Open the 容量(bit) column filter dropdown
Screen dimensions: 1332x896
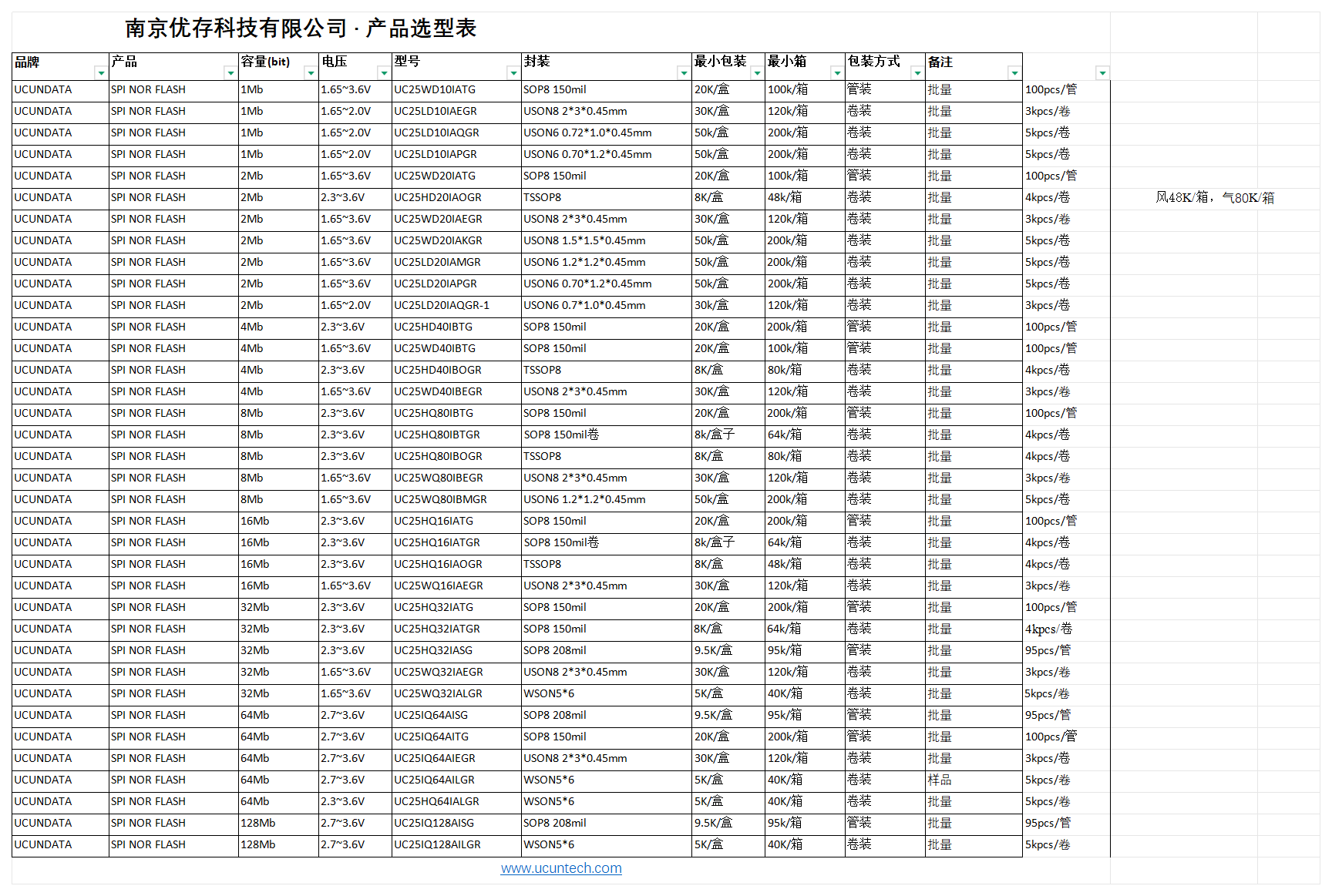311,73
